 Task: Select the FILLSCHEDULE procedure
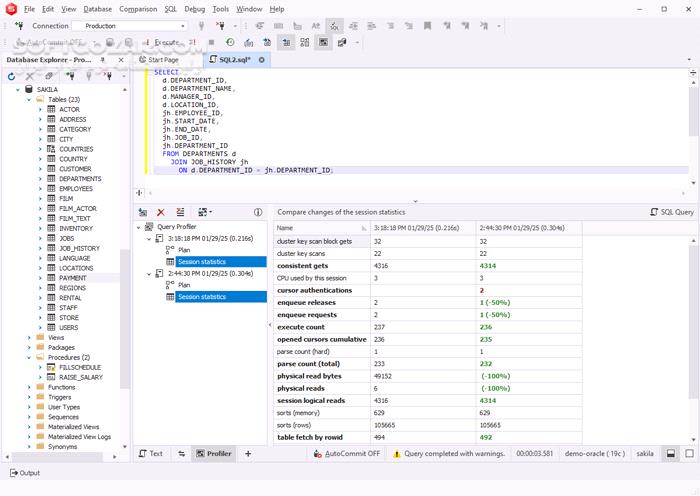[x=80, y=367]
